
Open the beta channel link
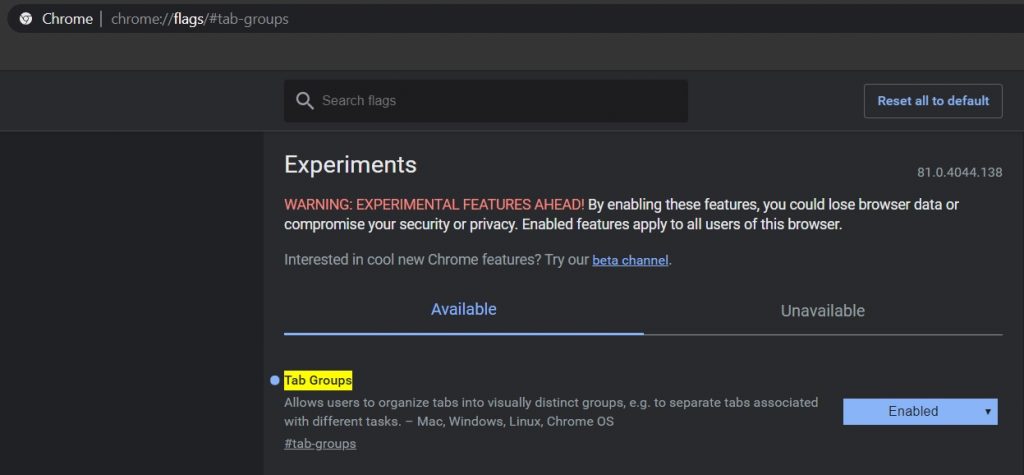pyautogui.click(x=630, y=260)
